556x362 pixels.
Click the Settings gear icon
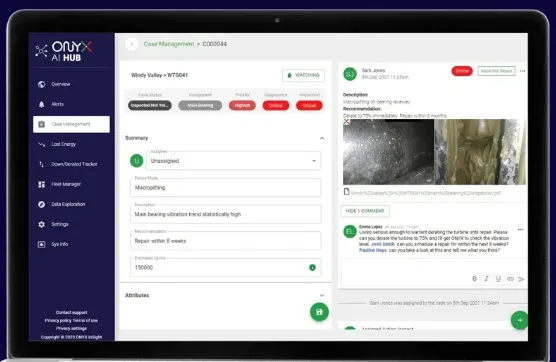(41, 224)
